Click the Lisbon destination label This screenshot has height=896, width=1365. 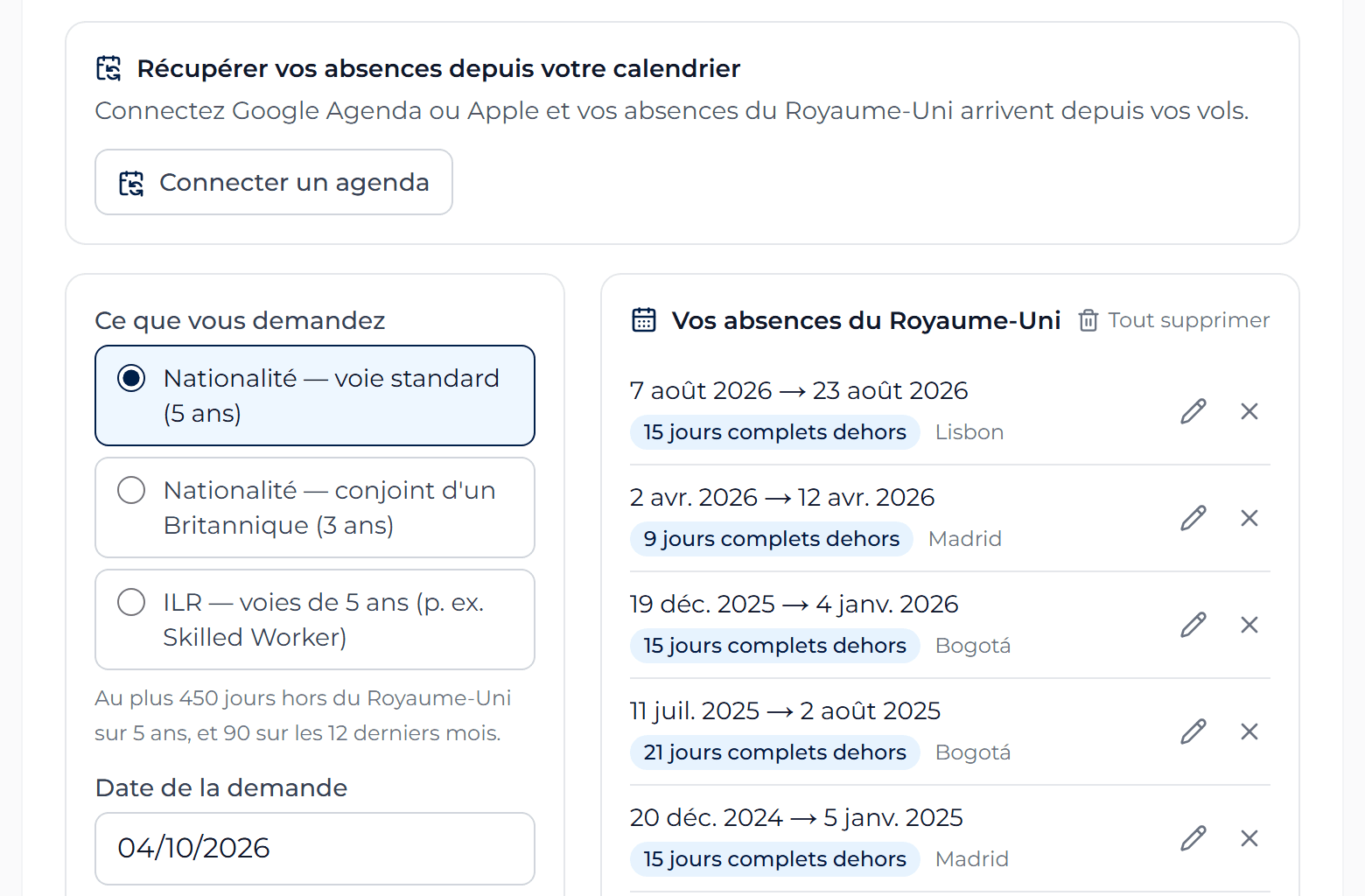coord(969,432)
